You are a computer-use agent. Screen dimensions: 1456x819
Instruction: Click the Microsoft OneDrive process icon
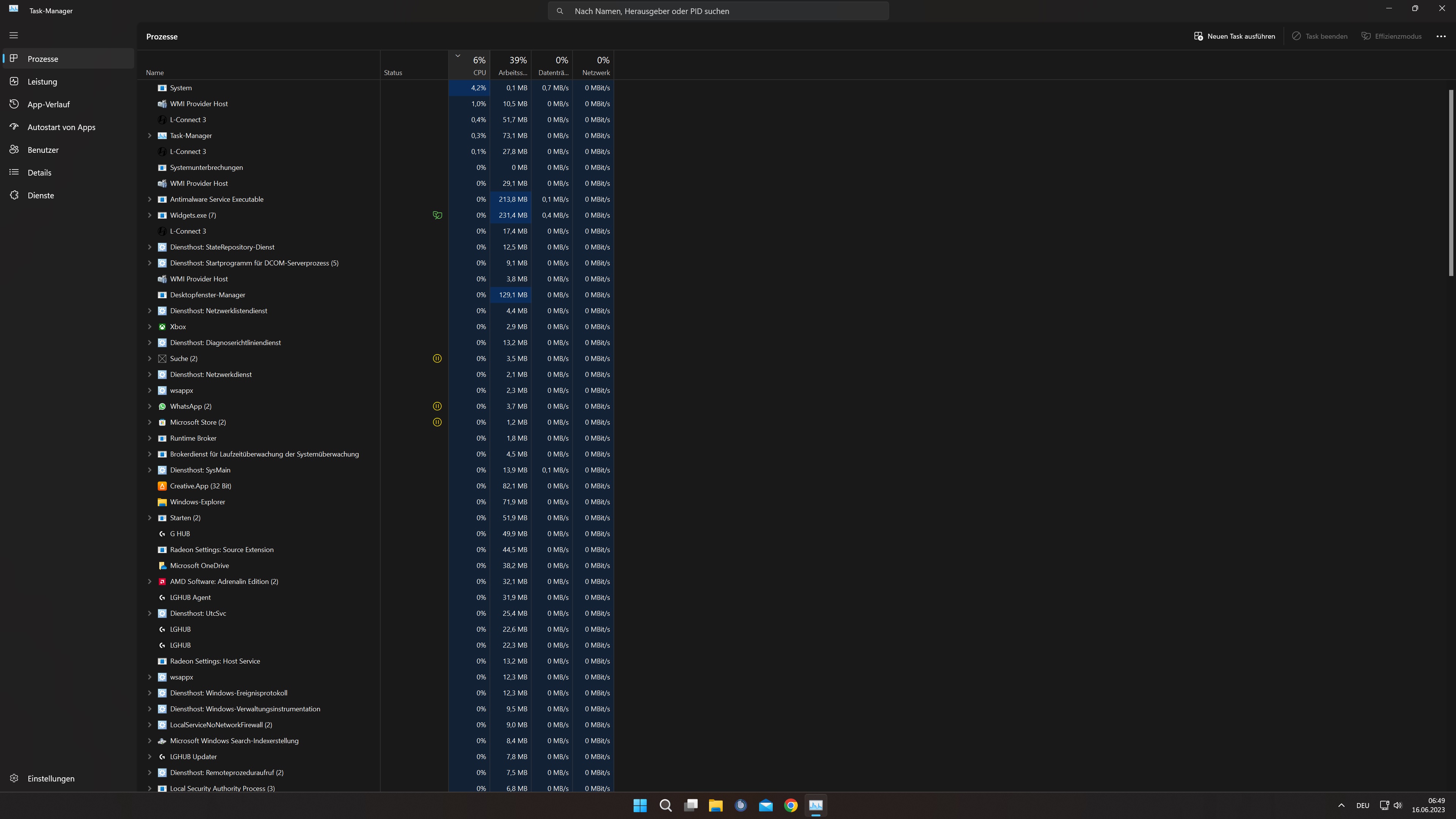click(x=162, y=566)
